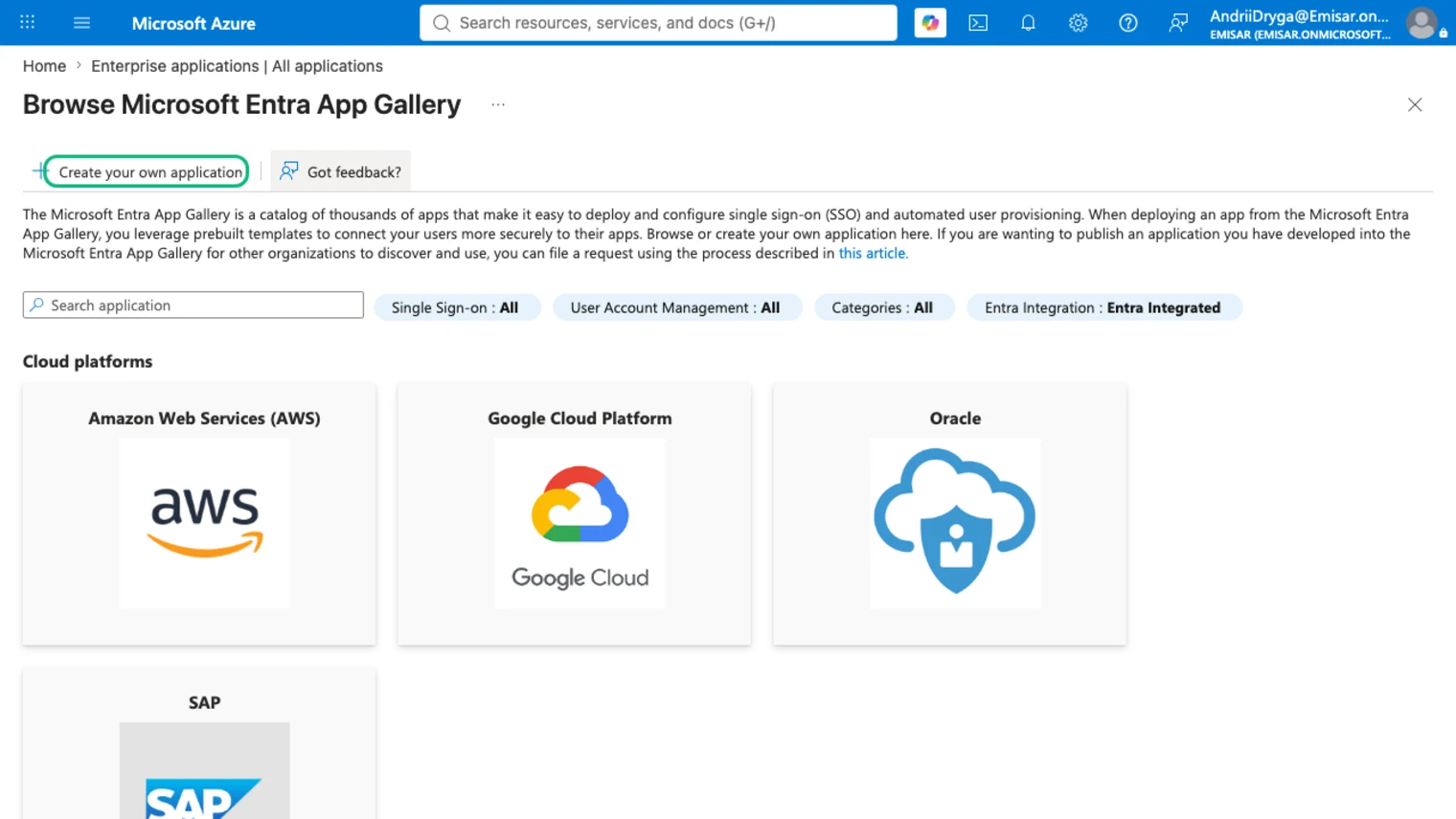Open portal settings gear
This screenshot has width=1456, height=819.
coord(1078,23)
